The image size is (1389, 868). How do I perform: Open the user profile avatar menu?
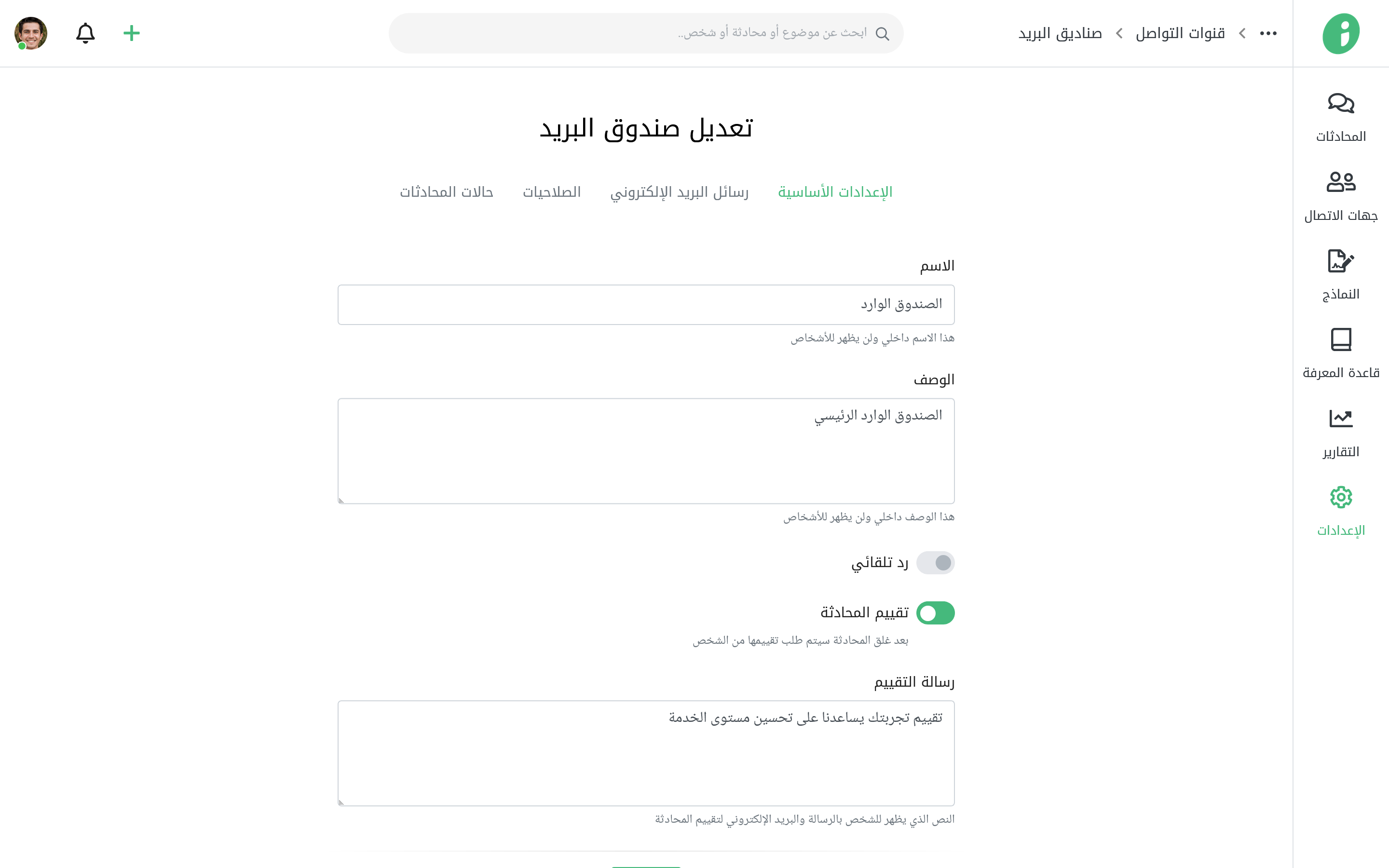31,33
